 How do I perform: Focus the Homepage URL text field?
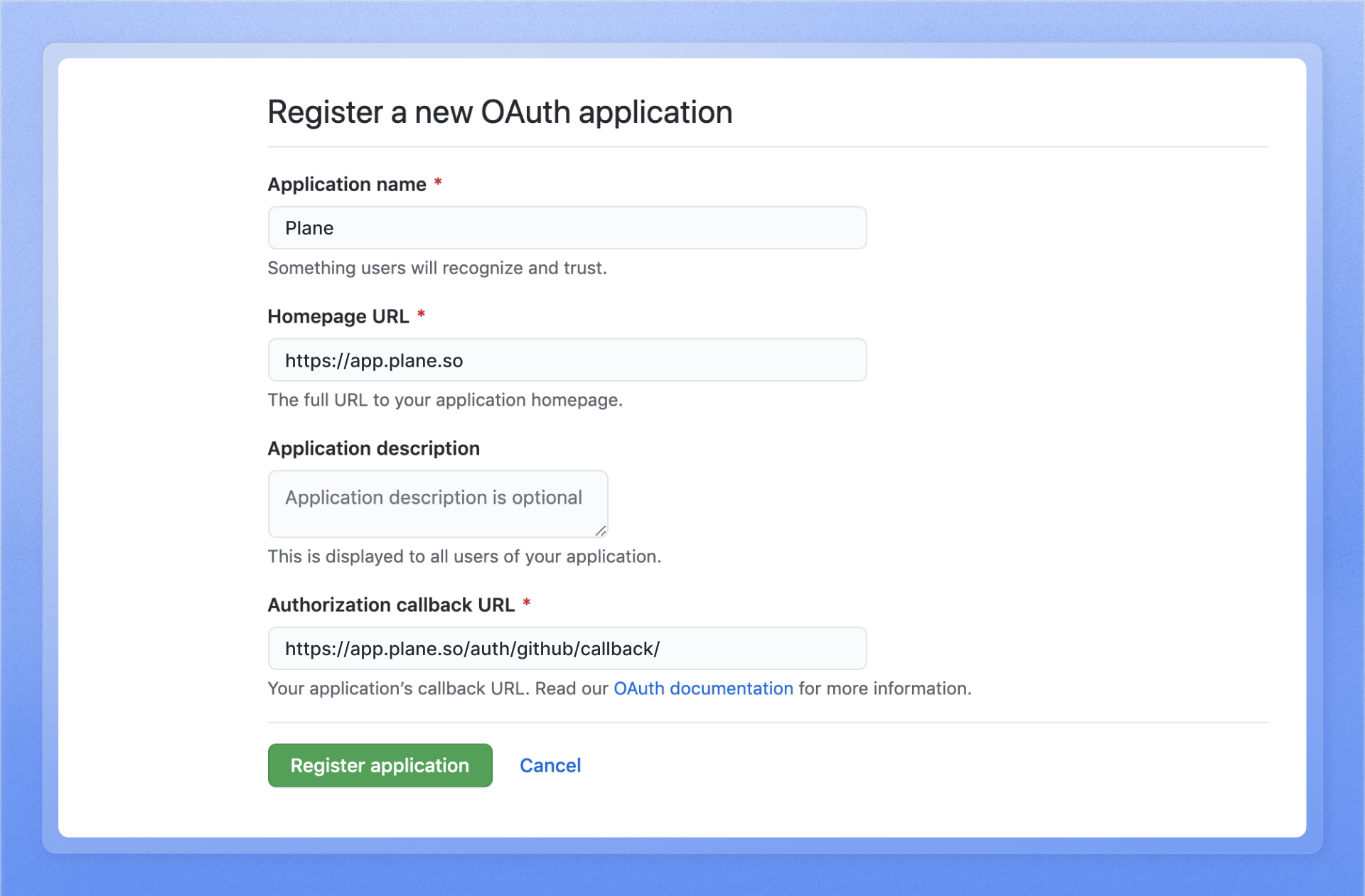pyautogui.click(x=567, y=360)
